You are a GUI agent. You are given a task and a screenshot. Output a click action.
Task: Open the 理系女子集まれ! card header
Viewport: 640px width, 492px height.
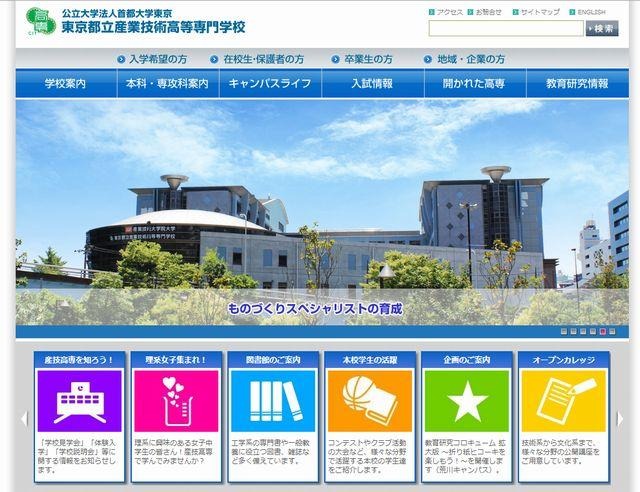(x=176, y=360)
